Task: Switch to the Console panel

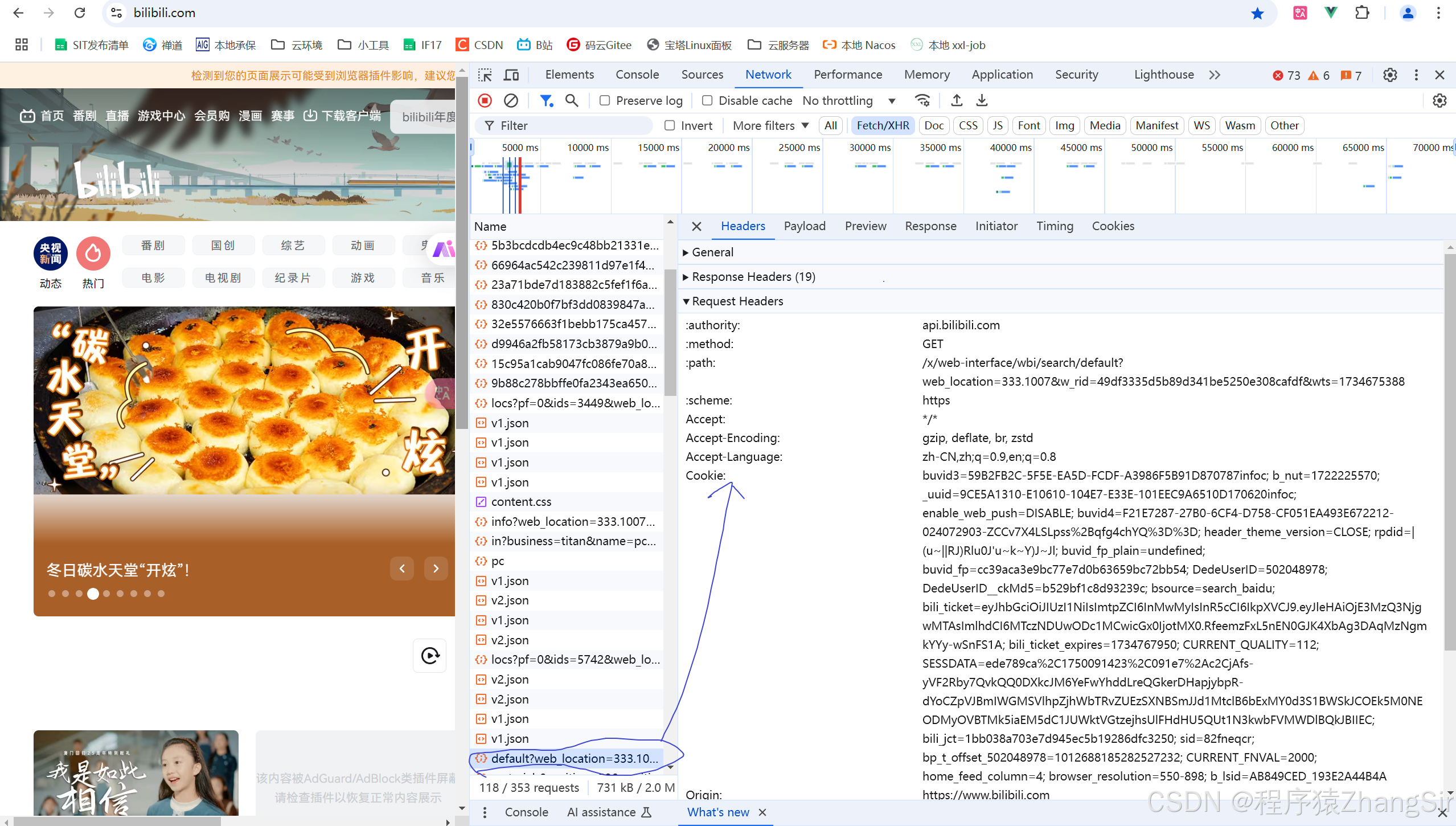Action: [637, 75]
